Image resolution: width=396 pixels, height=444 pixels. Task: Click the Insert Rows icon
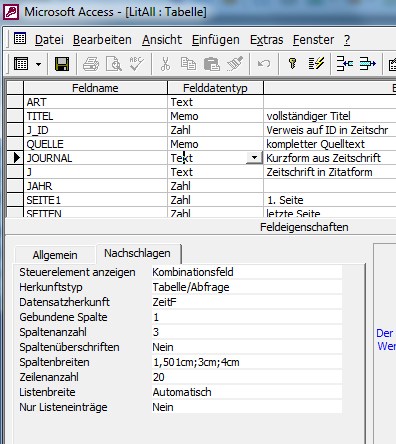(344, 63)
